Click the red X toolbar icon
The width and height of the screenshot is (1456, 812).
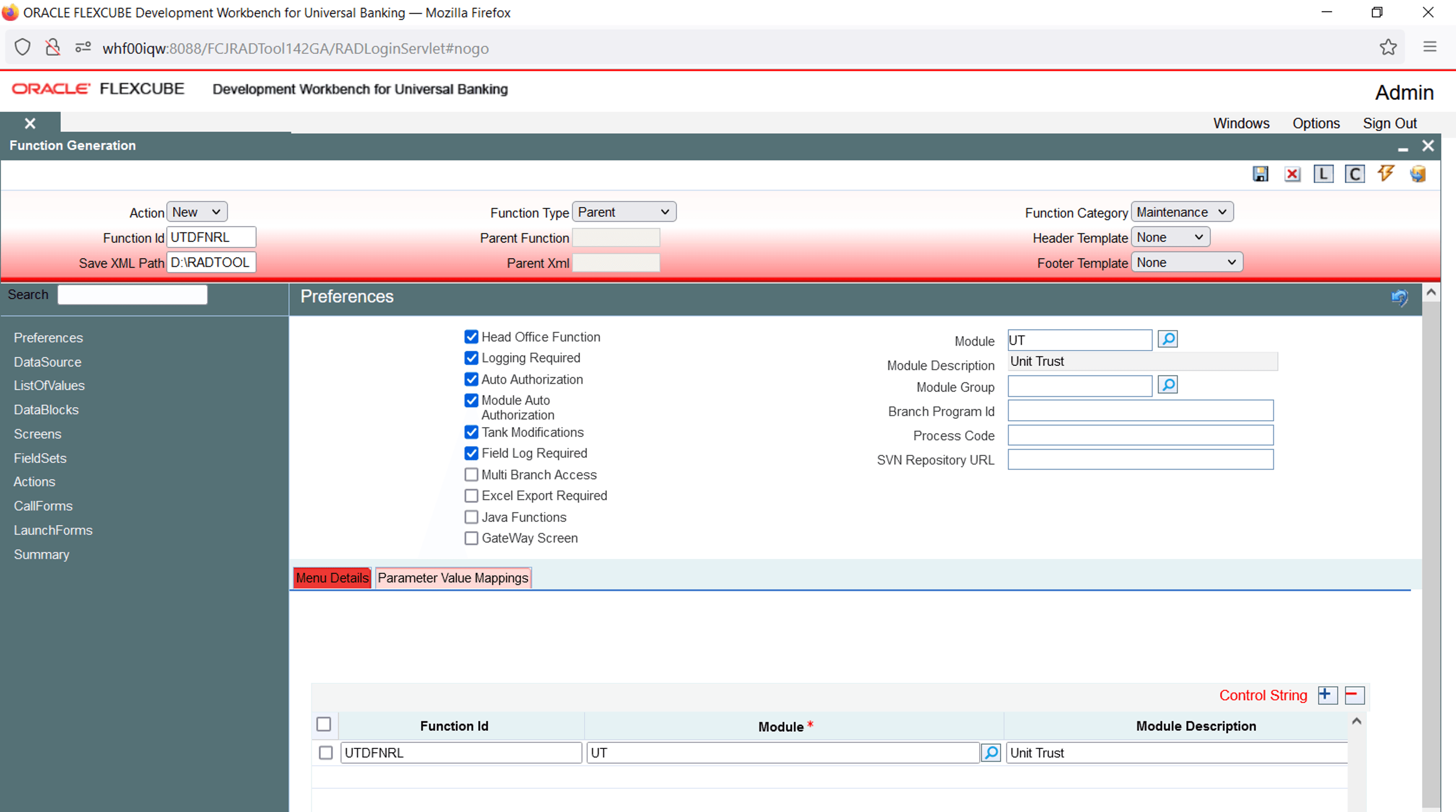1292,174
